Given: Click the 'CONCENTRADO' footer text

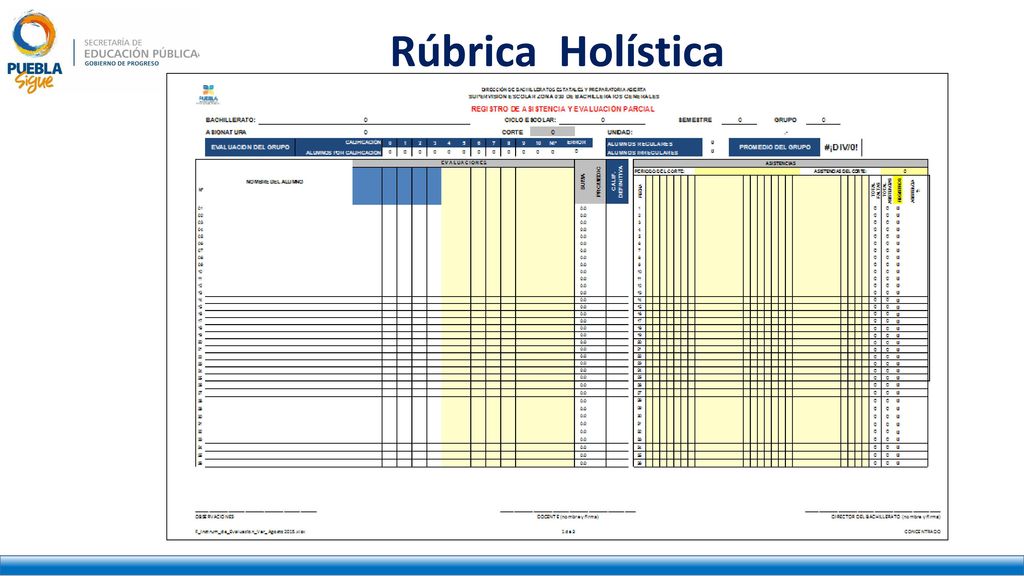Looking at the screenshot, I should point(922,532).
